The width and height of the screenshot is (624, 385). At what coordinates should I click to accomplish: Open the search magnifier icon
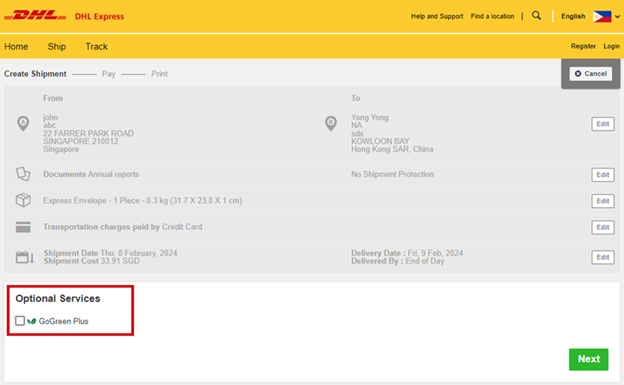tap(536, 16)
